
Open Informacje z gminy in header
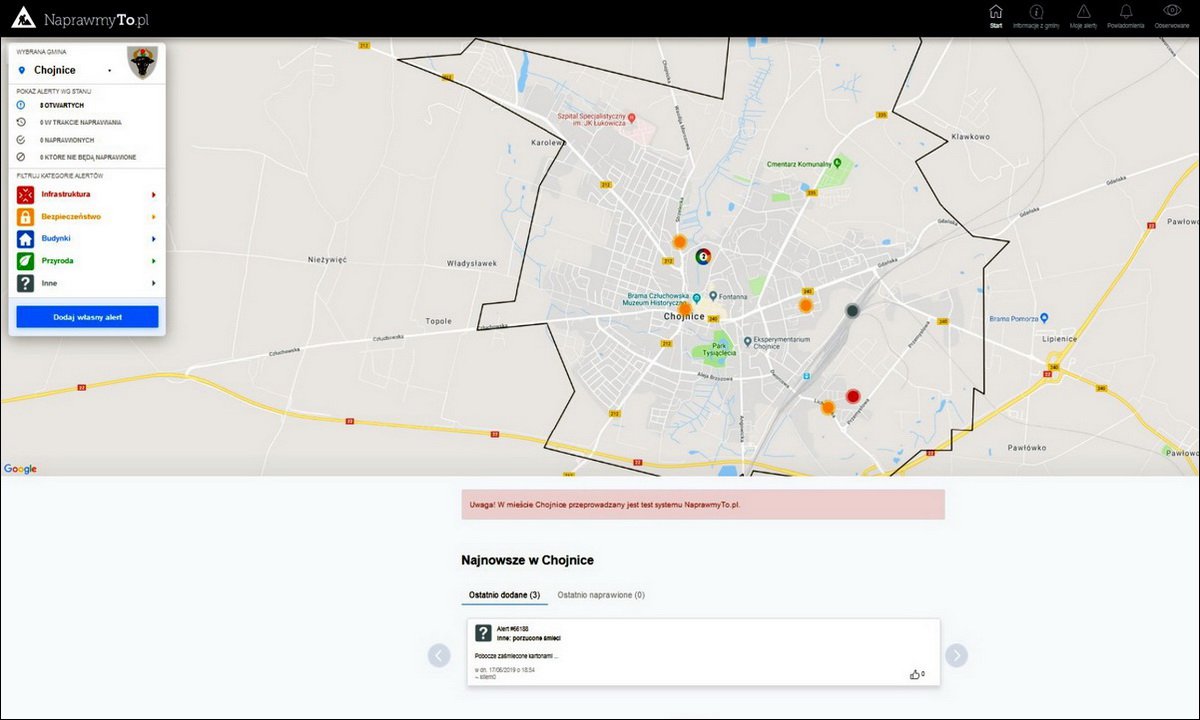pyautogui.click(x=1036, y=13)
